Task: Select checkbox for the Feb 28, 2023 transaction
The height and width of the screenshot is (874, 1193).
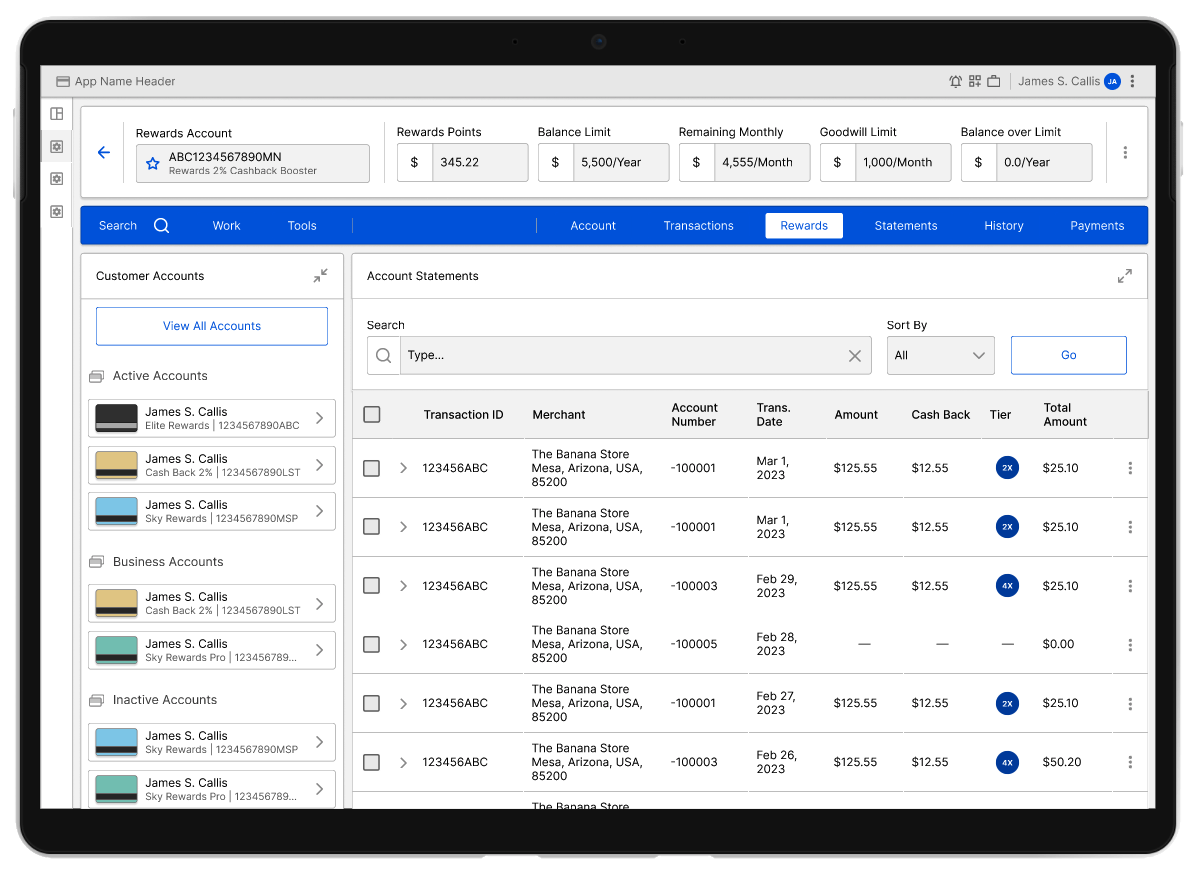Action: pos(372,645)
